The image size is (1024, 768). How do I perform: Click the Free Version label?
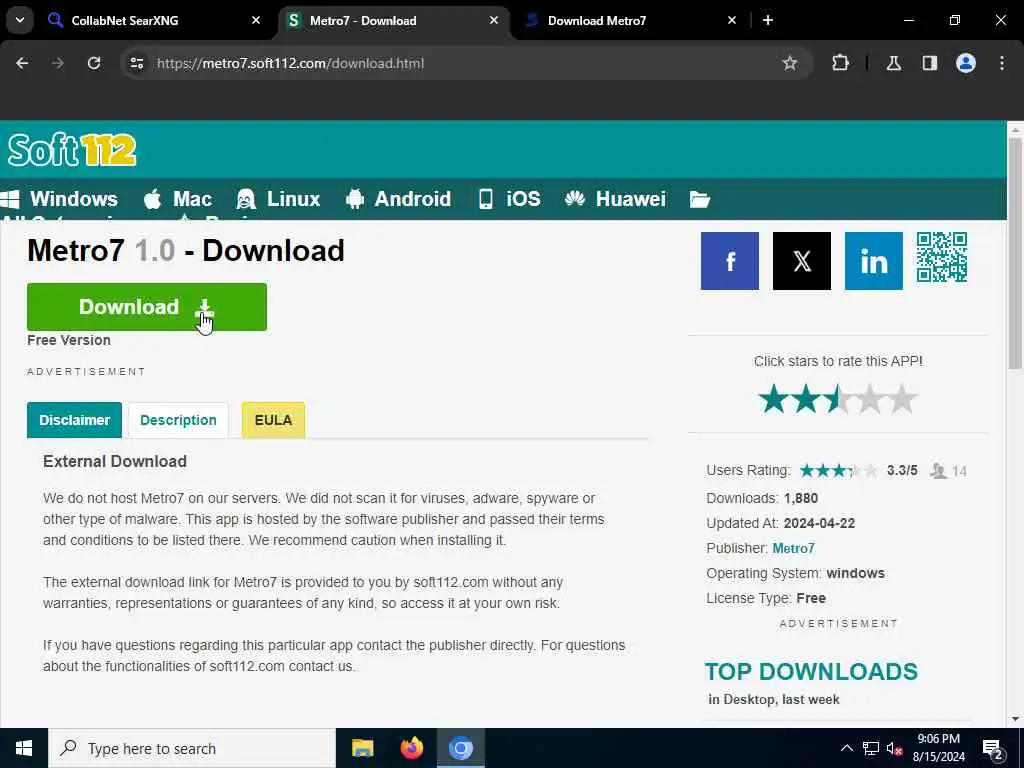click(x=69, y=340)
